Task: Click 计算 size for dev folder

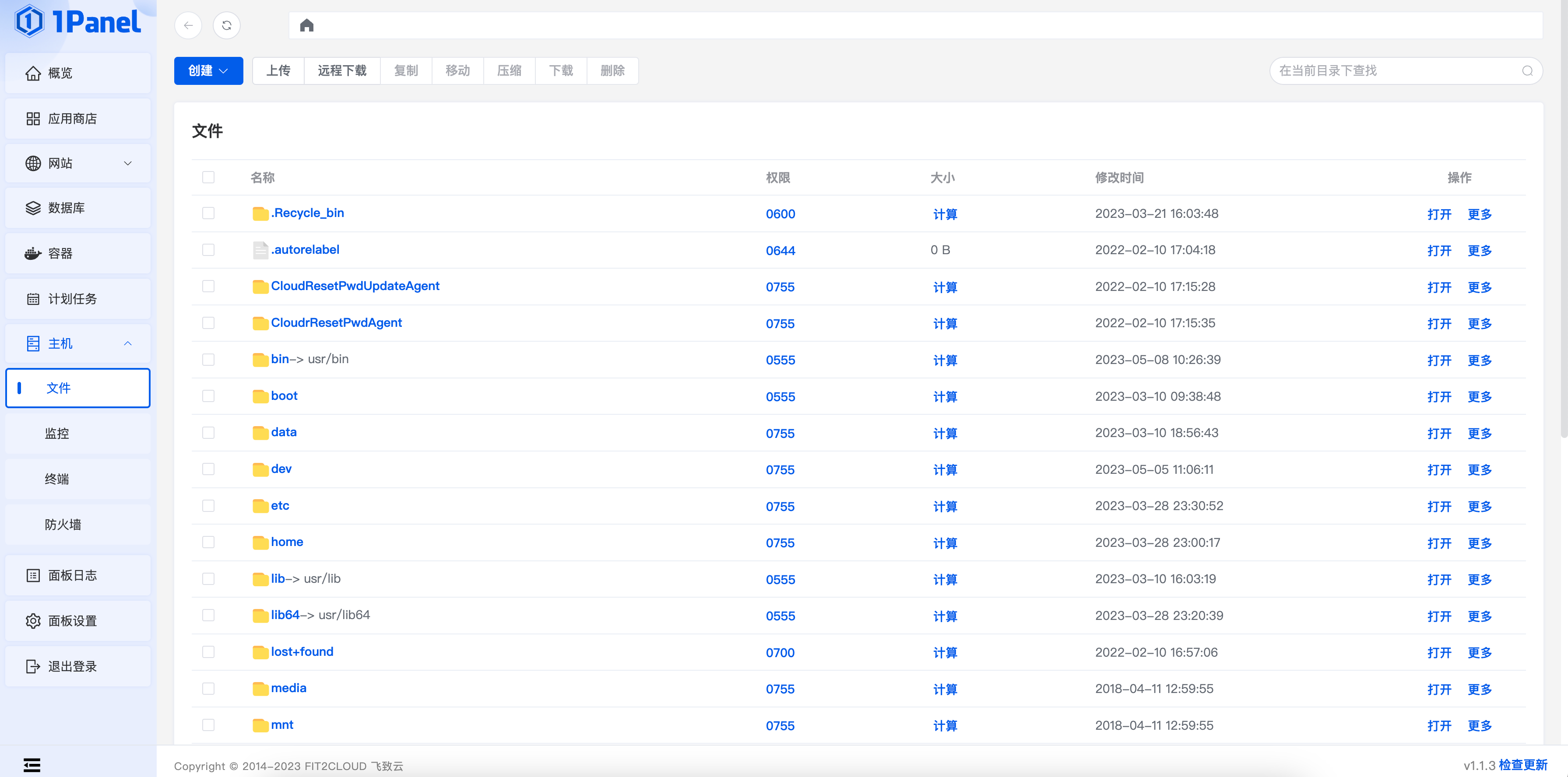Action: 945,470
